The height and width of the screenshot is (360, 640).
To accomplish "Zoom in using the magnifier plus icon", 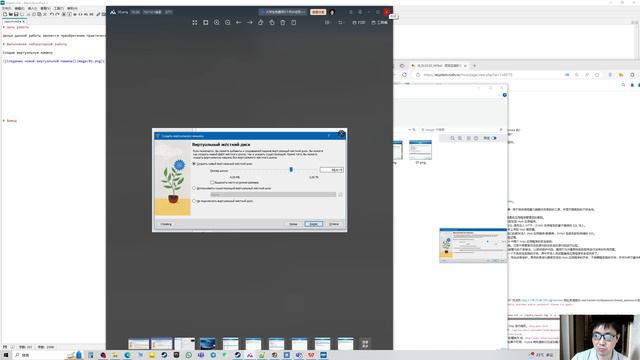I will pyautogui.click(x=217, y=22).
